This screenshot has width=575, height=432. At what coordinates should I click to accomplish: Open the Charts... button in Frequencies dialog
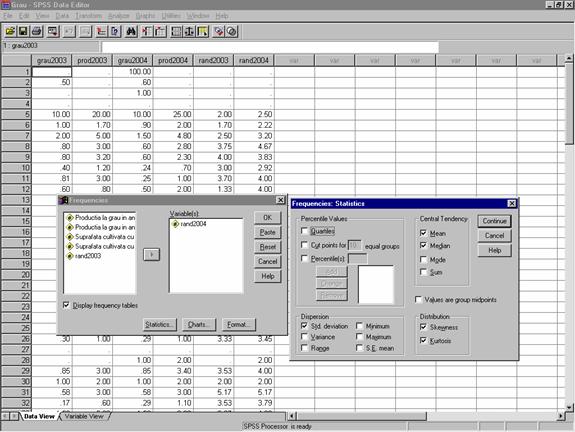click(199, 324)
